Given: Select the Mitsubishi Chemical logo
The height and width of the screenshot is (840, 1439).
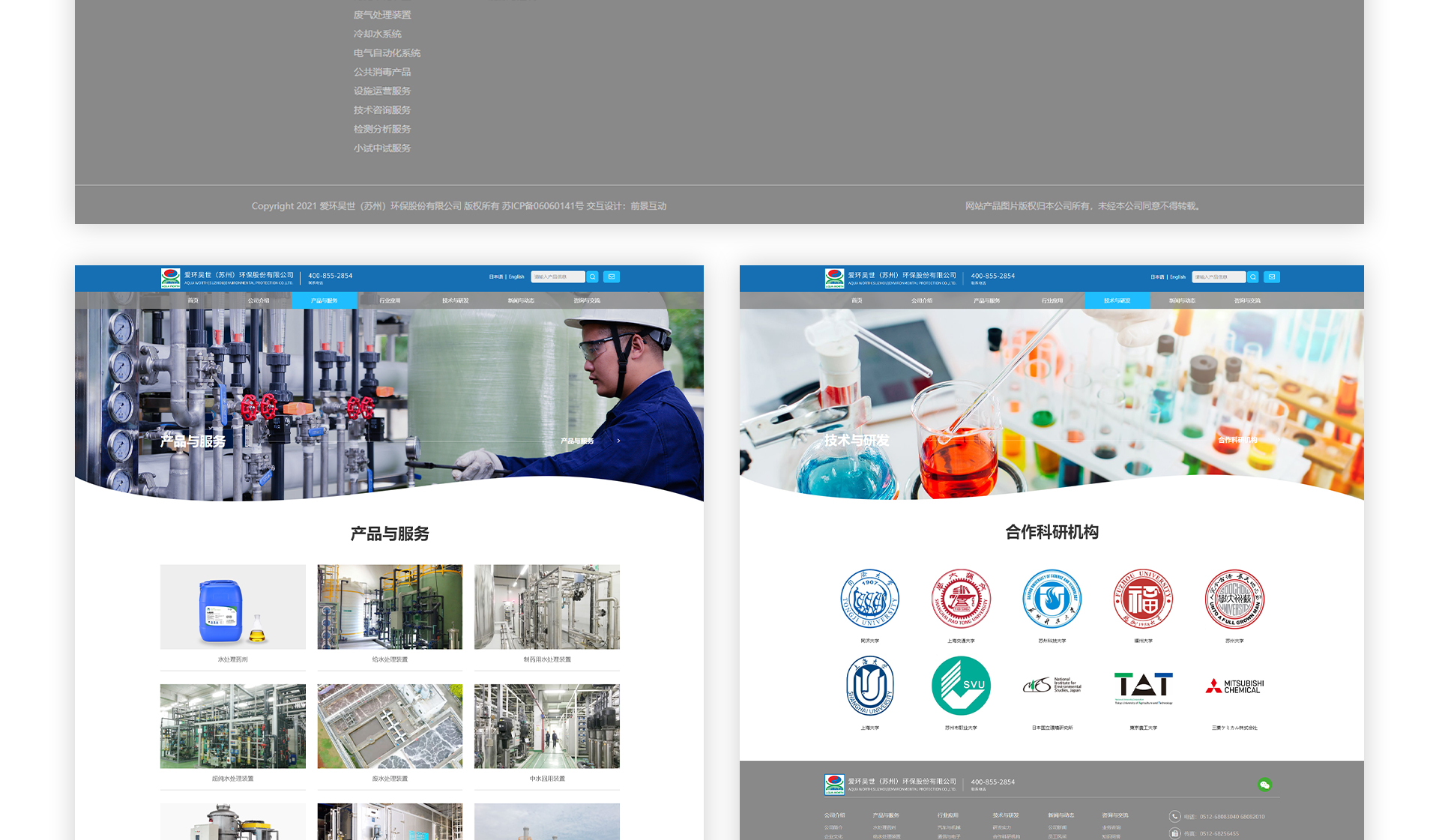Looking at the screenshot, I should pos(1234,686).
